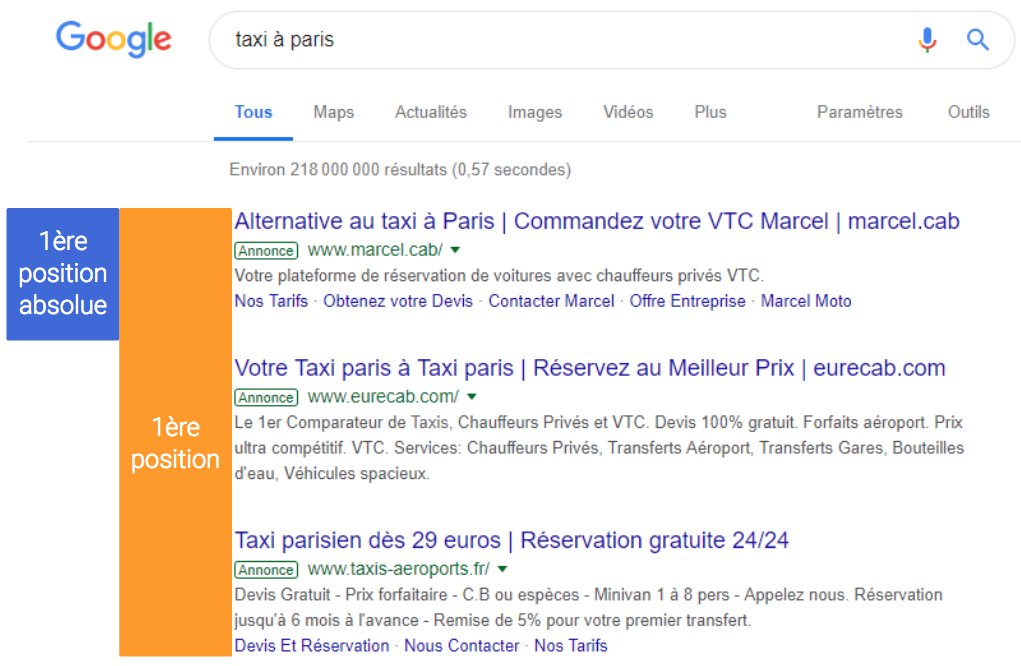The height and width of the screenshot is (666, 1021).
Task: Select the Tous tab
Action: coord(253,112)
